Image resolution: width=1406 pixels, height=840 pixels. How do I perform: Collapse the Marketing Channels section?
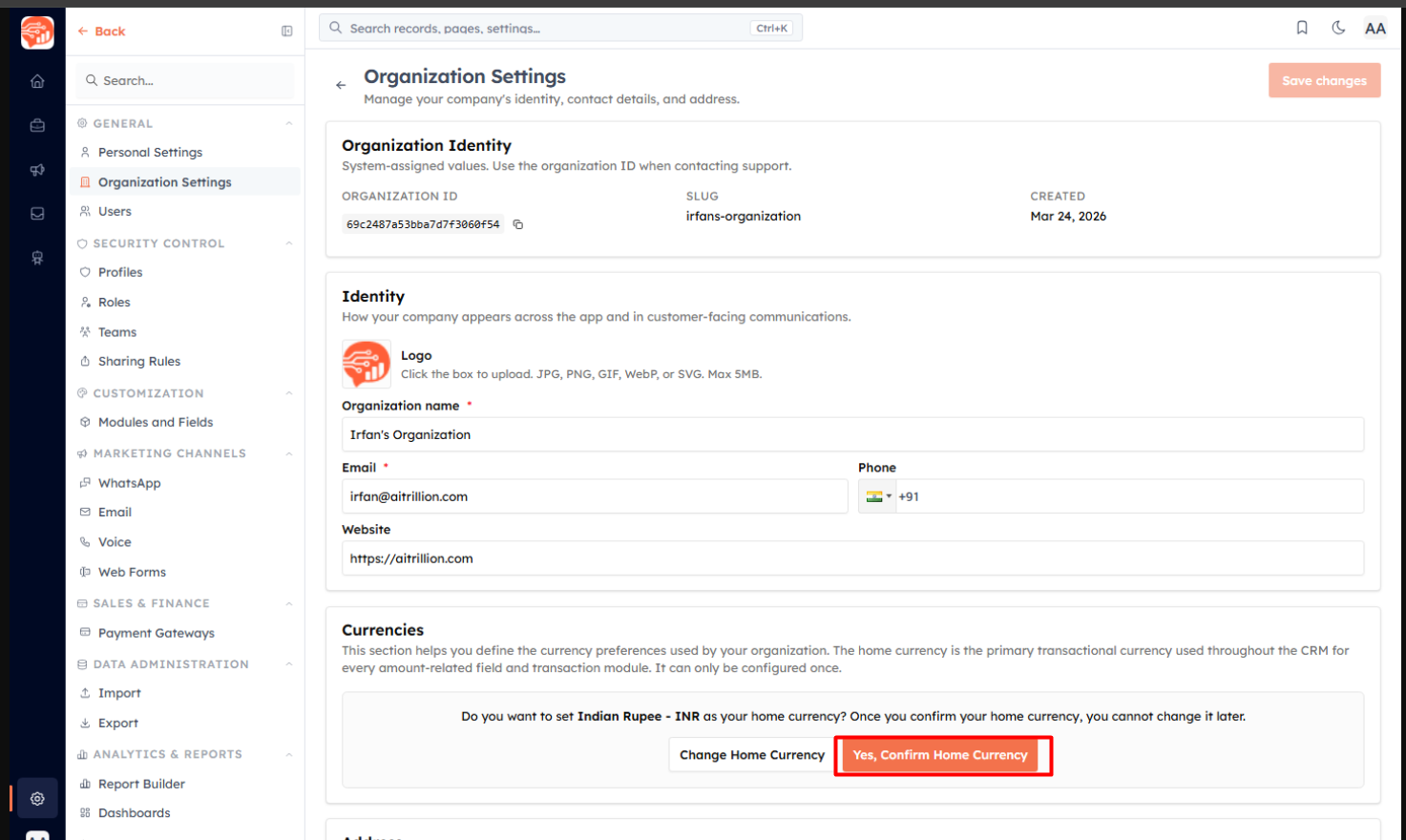click(x=288, y=453)
